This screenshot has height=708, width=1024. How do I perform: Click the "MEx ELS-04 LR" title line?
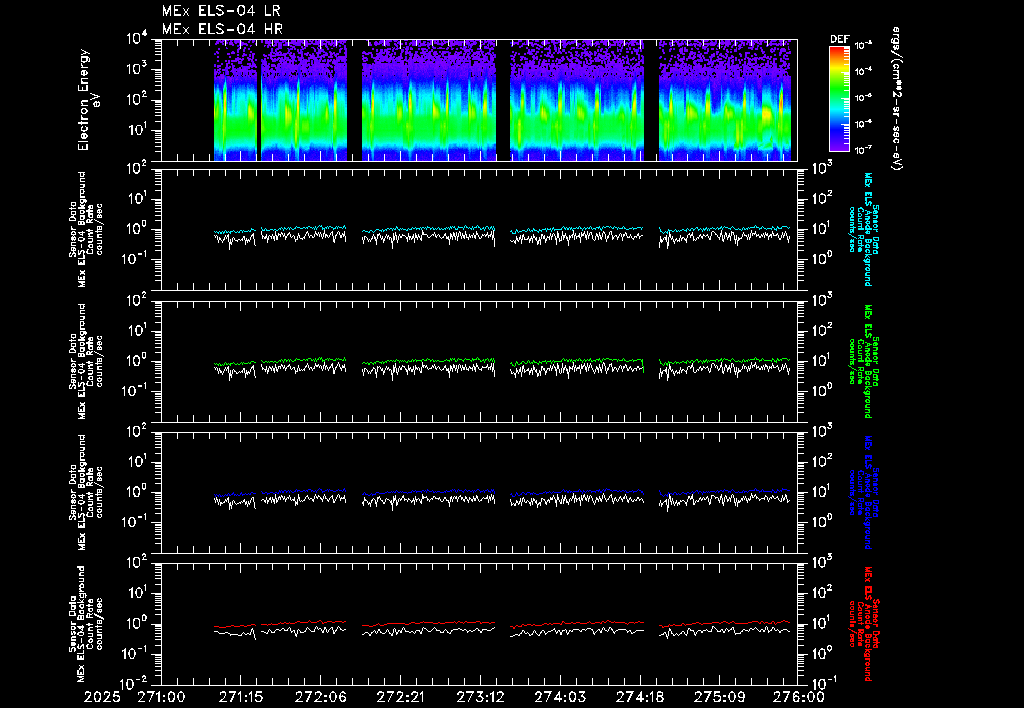221,11
